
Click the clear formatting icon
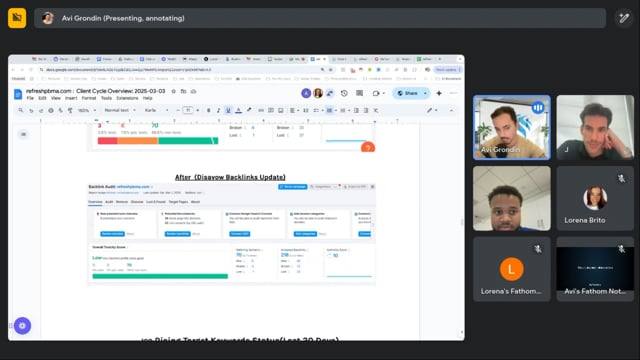(376, 110)
